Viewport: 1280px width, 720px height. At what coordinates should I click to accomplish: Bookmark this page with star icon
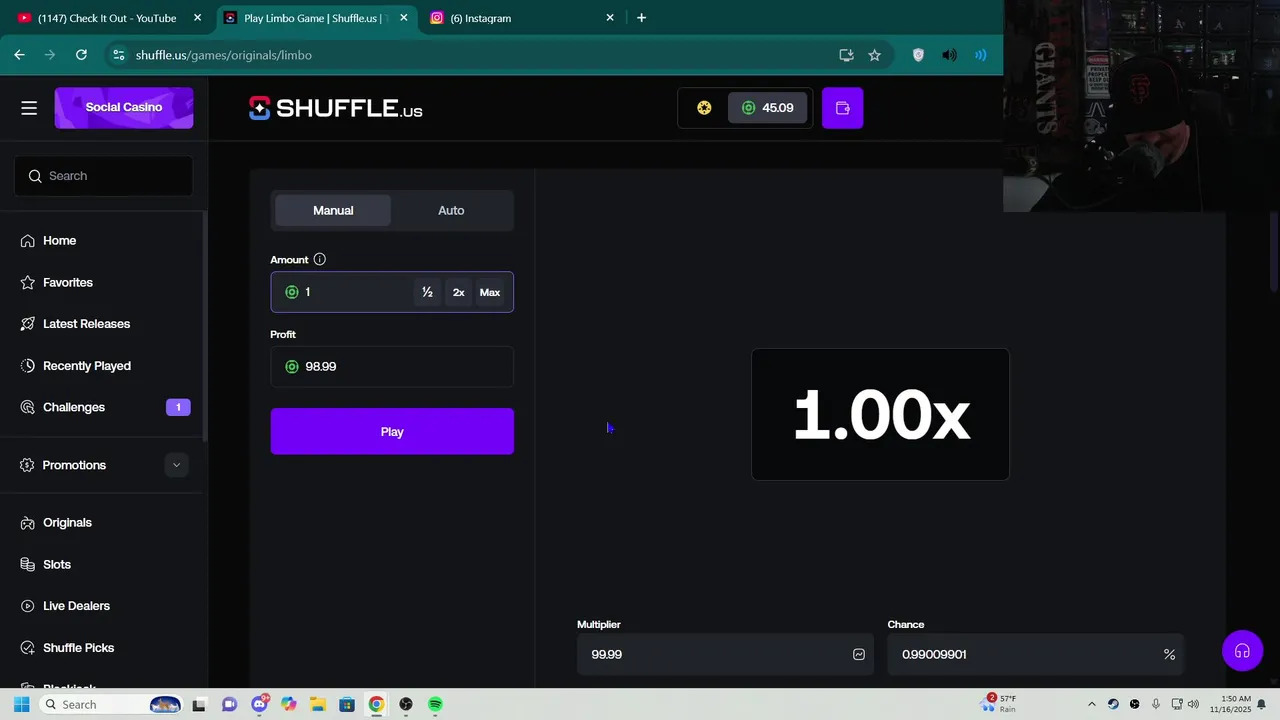874,55
